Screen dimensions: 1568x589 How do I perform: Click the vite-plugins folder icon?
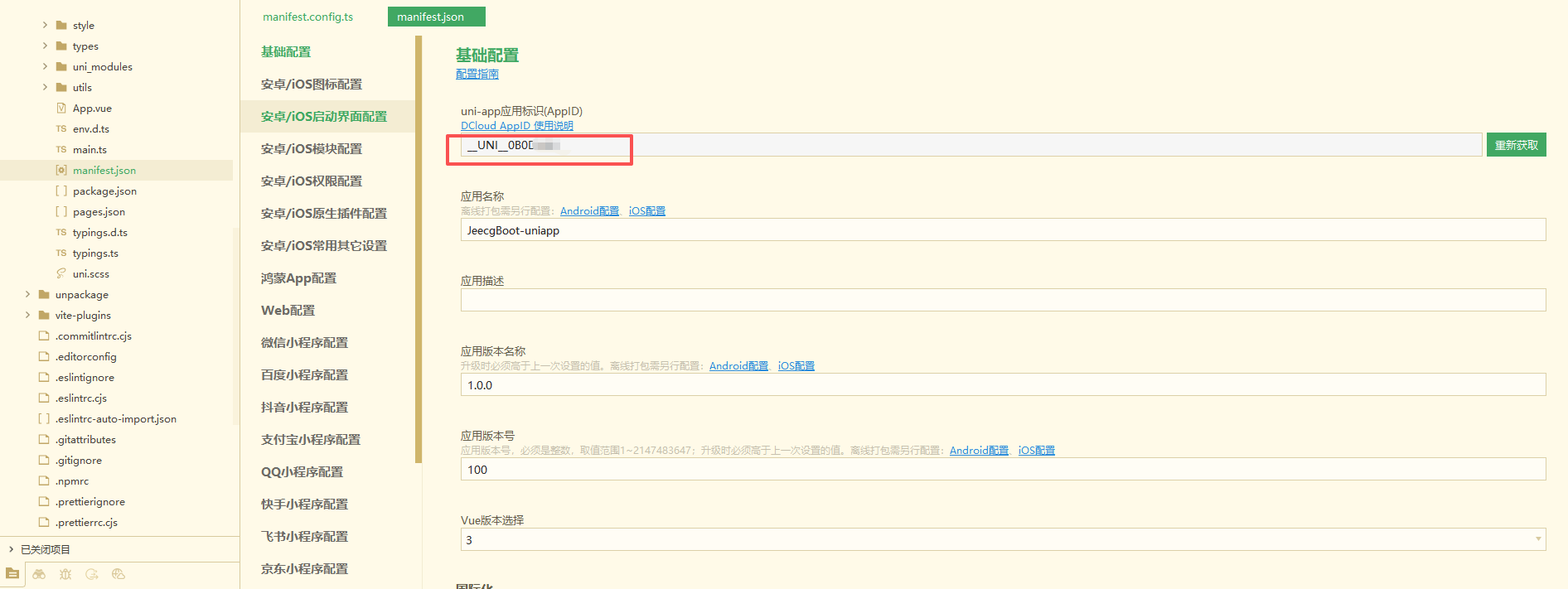tap(44, 316)
